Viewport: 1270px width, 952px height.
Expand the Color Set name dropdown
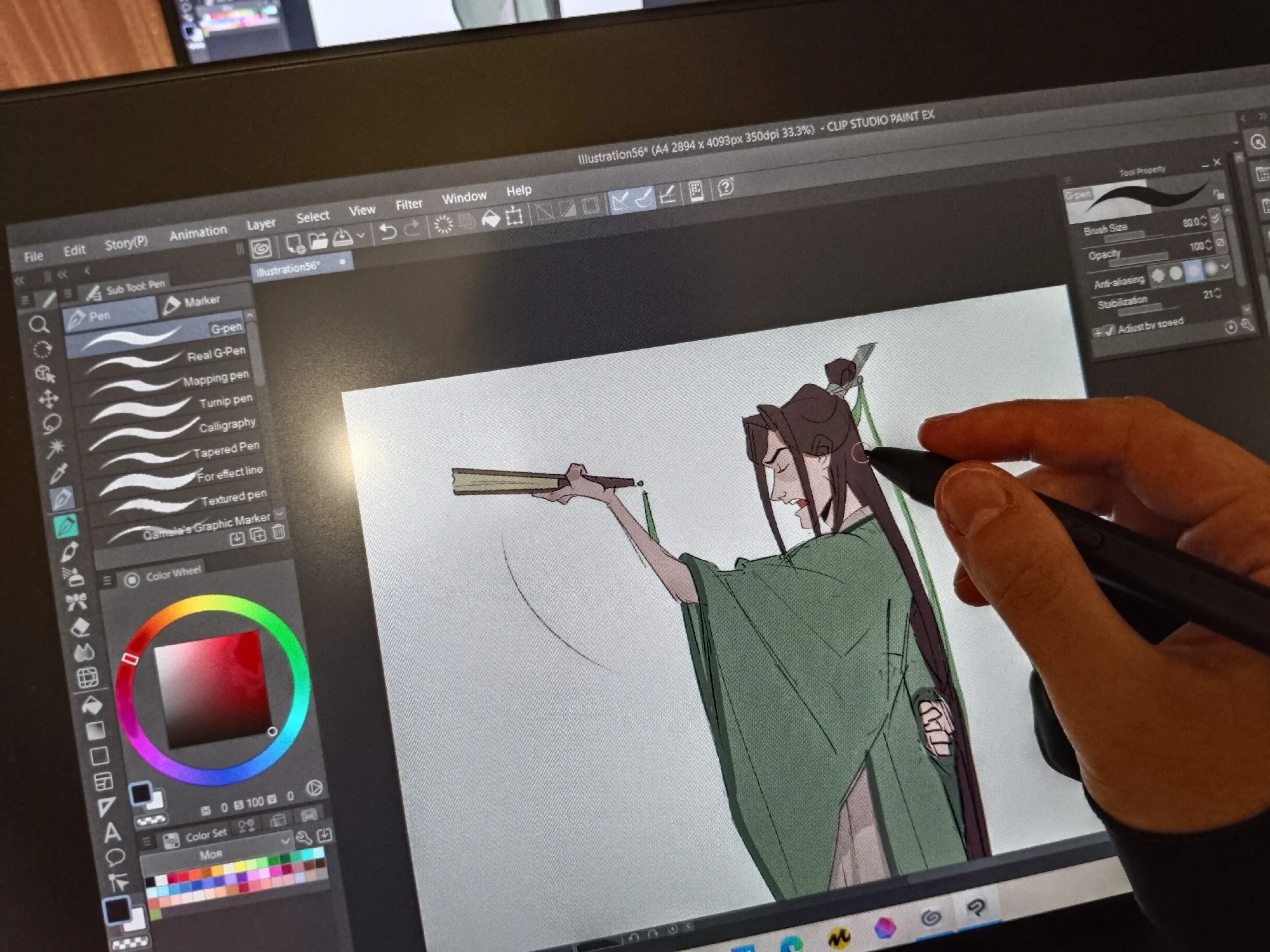point(284,841)
